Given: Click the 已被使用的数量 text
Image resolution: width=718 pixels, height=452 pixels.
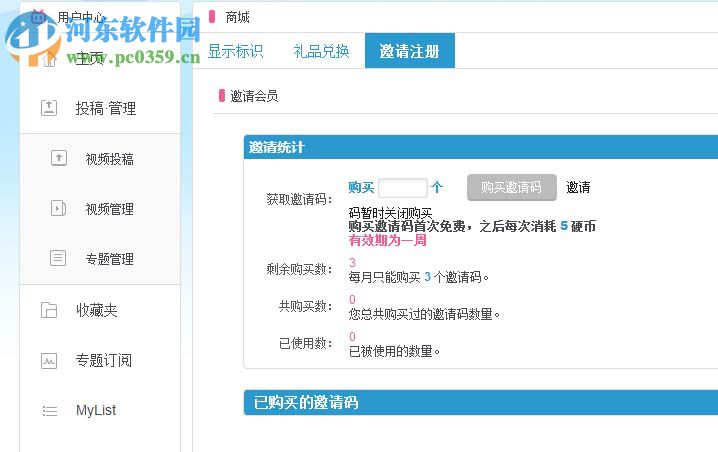Looking at the screenshot, I should [394, 351].
